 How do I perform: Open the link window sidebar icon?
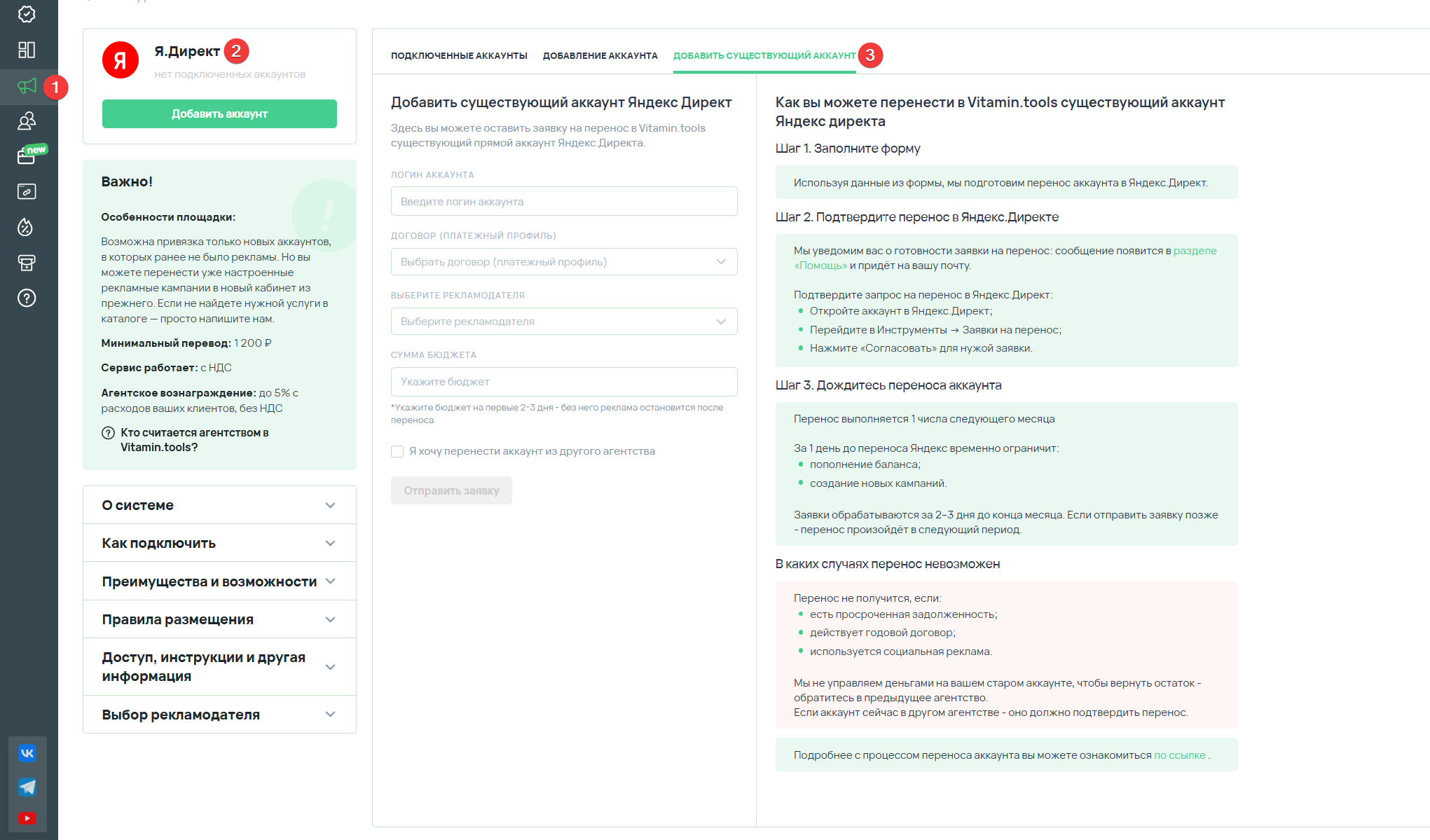coord(27,191)
